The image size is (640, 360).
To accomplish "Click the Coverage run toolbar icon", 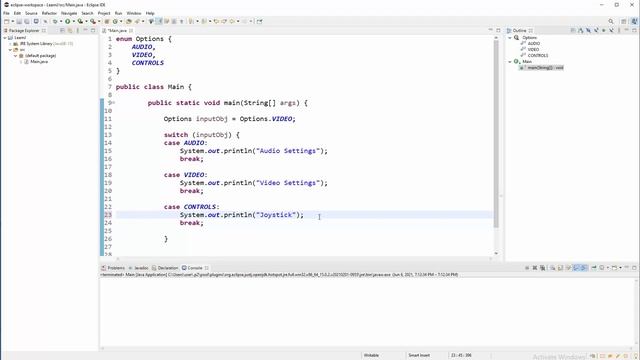I will (x=80, y=21).
